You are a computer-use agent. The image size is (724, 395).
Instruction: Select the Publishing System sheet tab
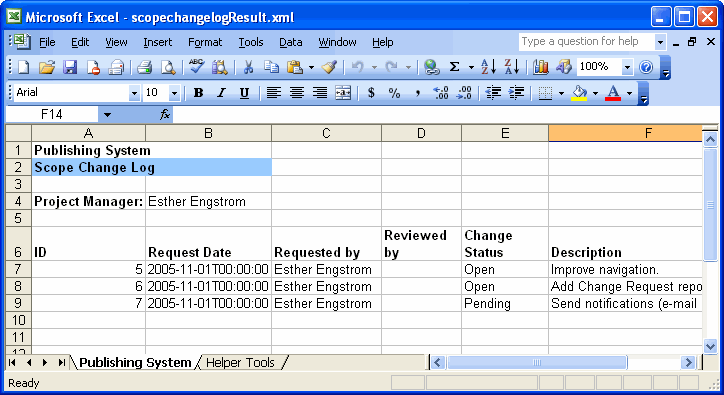(135, 363)
